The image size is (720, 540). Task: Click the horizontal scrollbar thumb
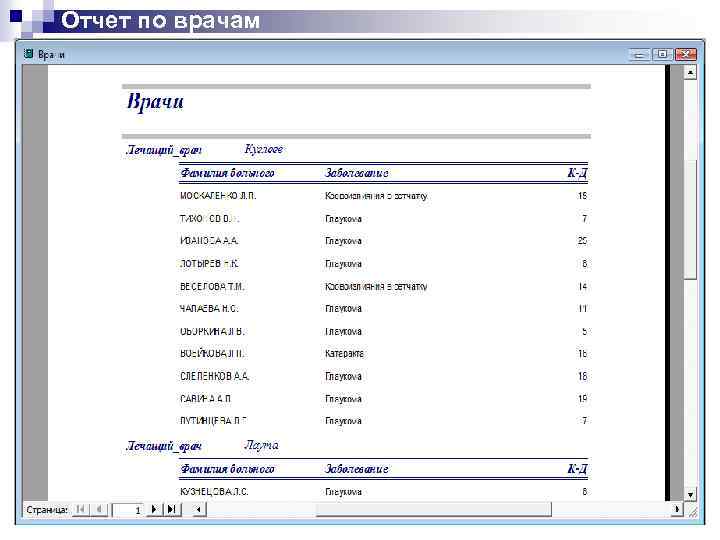433,509
